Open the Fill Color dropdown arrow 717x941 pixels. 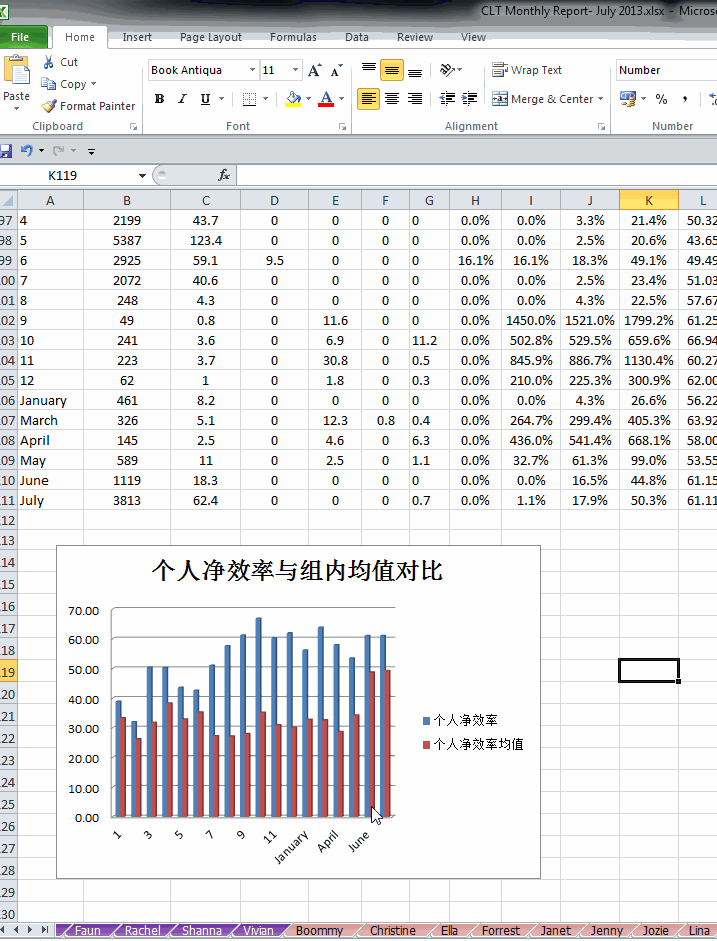pyautogui.click(x=308, y=99)
